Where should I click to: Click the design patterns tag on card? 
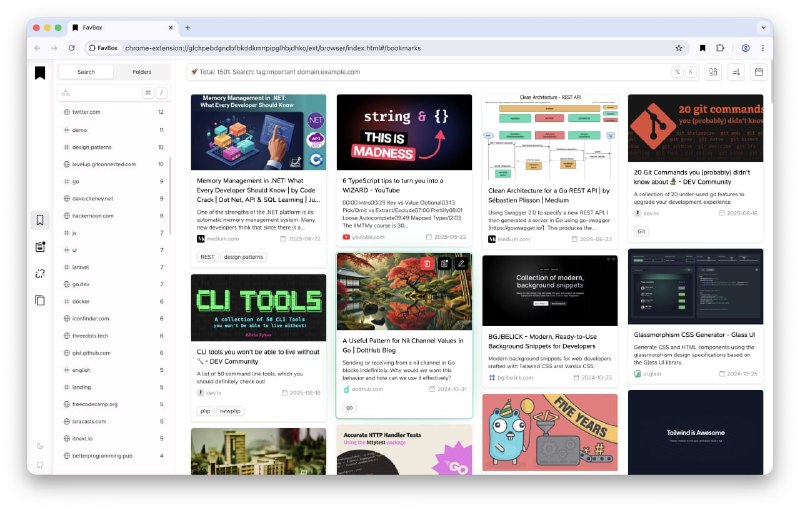point(243,257)
